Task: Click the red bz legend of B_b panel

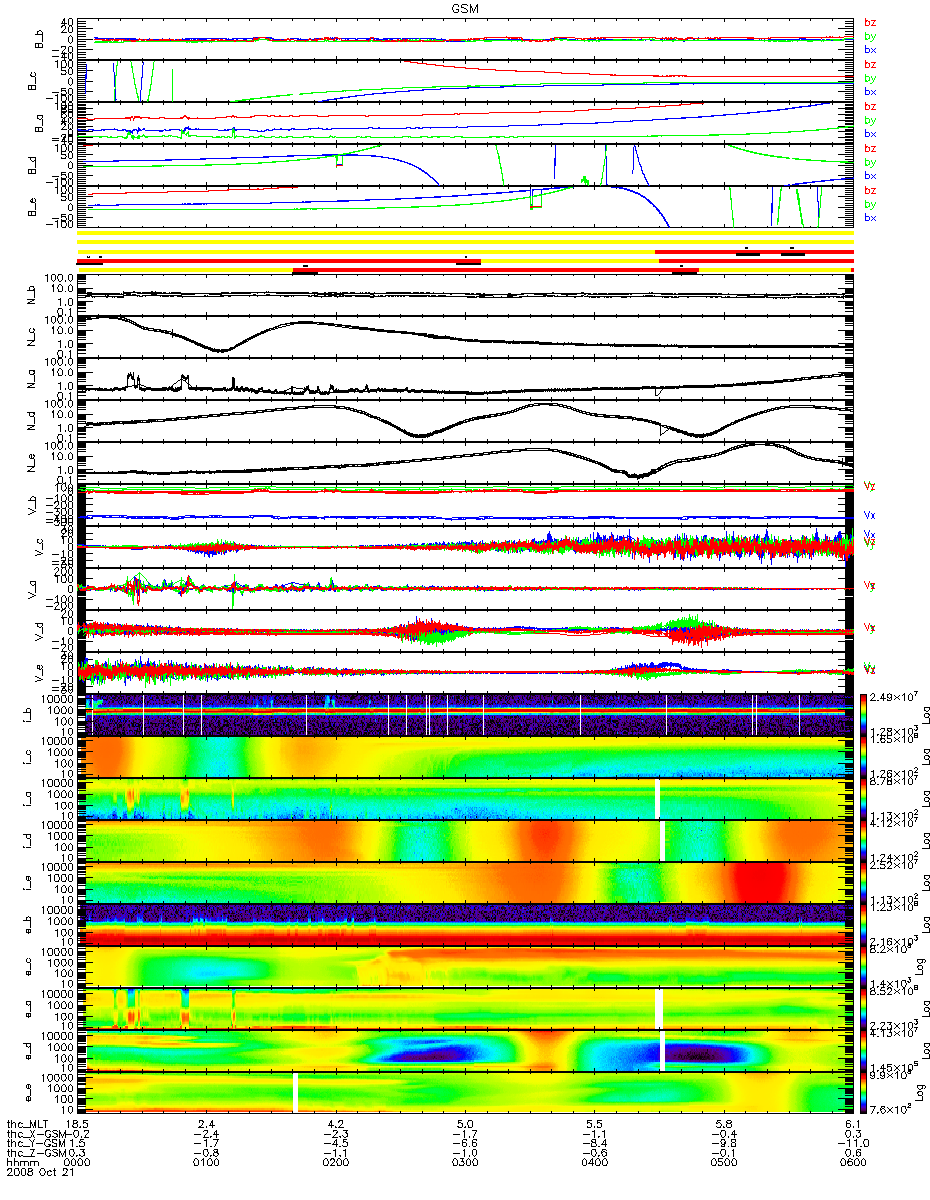Action: pos(870,22)
